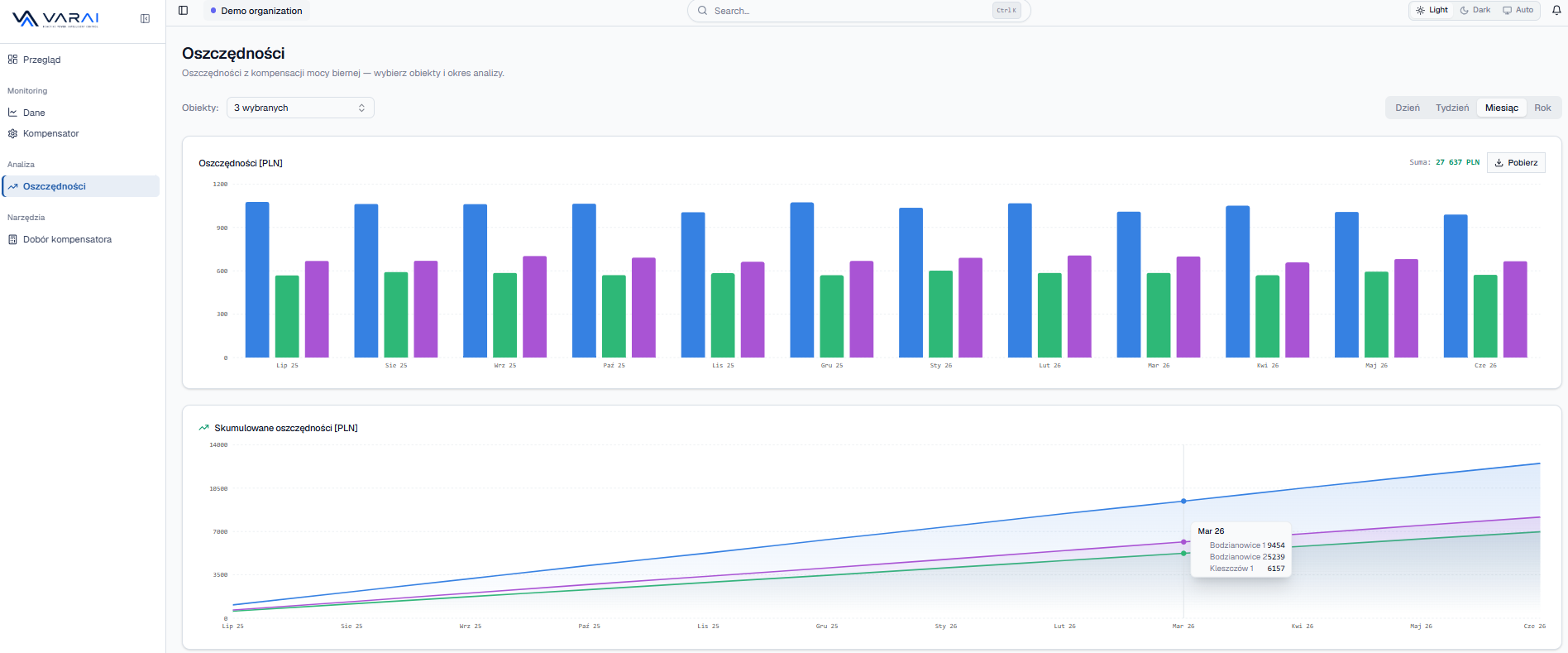The height and width of the screenshot is (653, 1568).
Task: Click the Kompensator gear icon
Action: pos(12,133)
